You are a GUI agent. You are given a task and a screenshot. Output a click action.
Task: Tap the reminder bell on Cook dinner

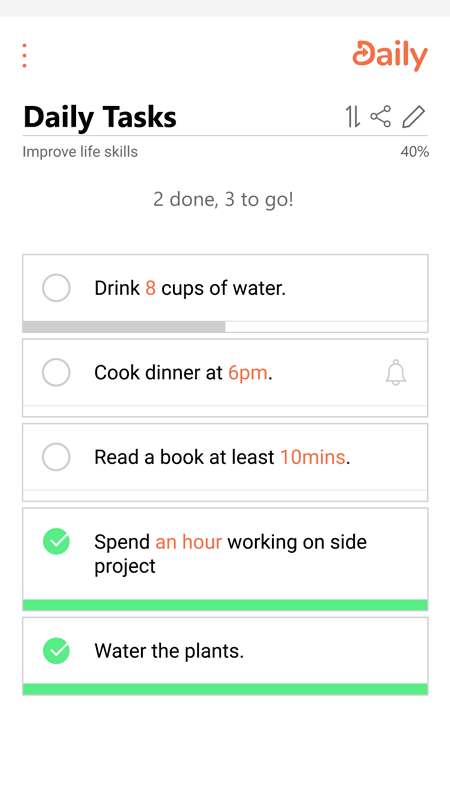pos(395,372)
